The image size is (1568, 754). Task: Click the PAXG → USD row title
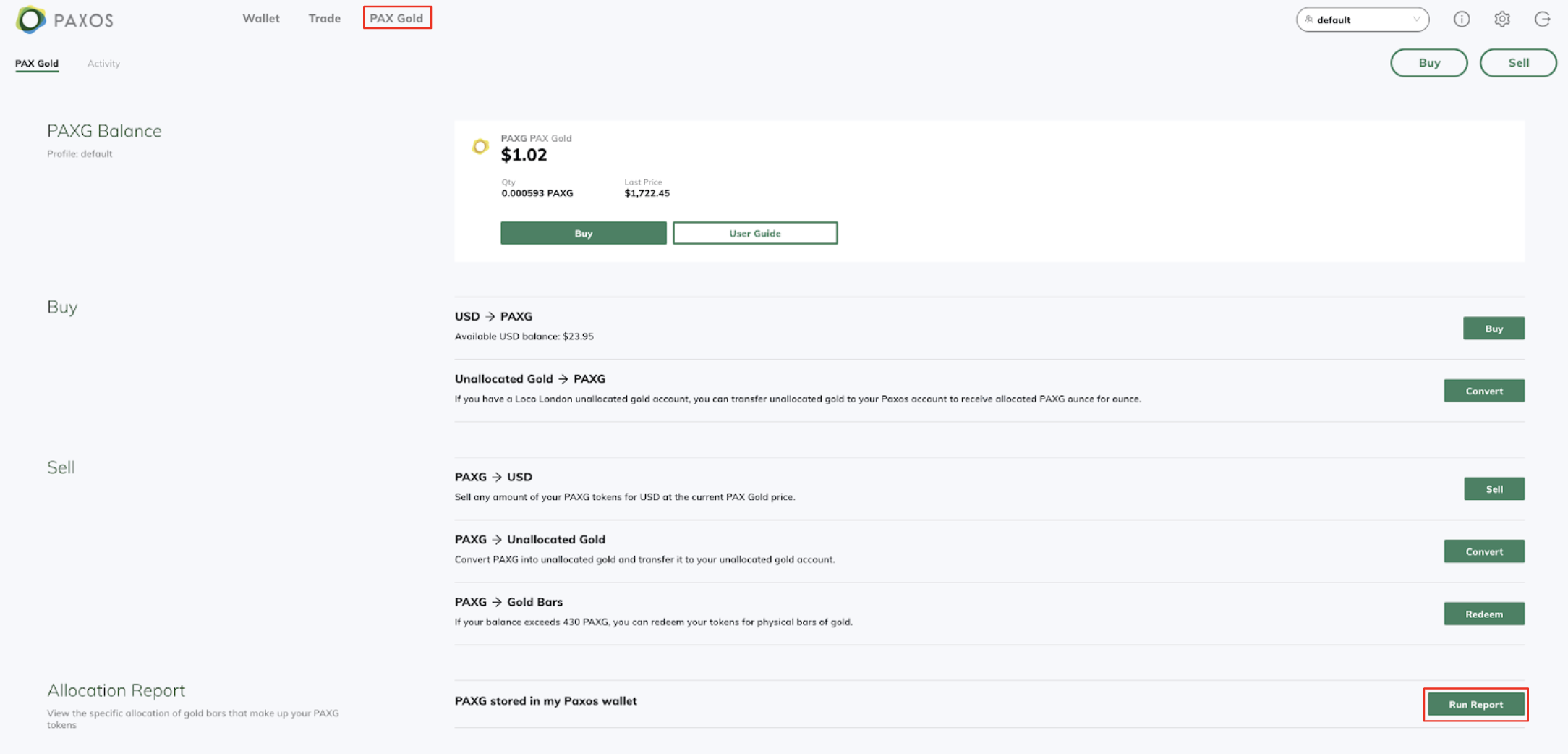(493, 477)
